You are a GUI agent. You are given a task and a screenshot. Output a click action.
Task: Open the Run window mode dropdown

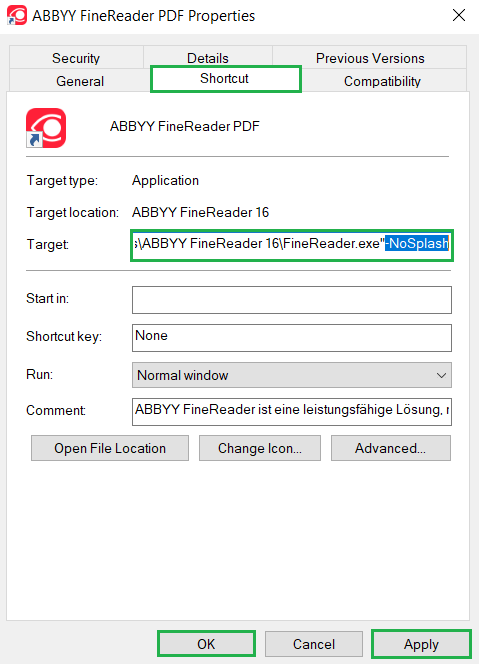[291, 375]
